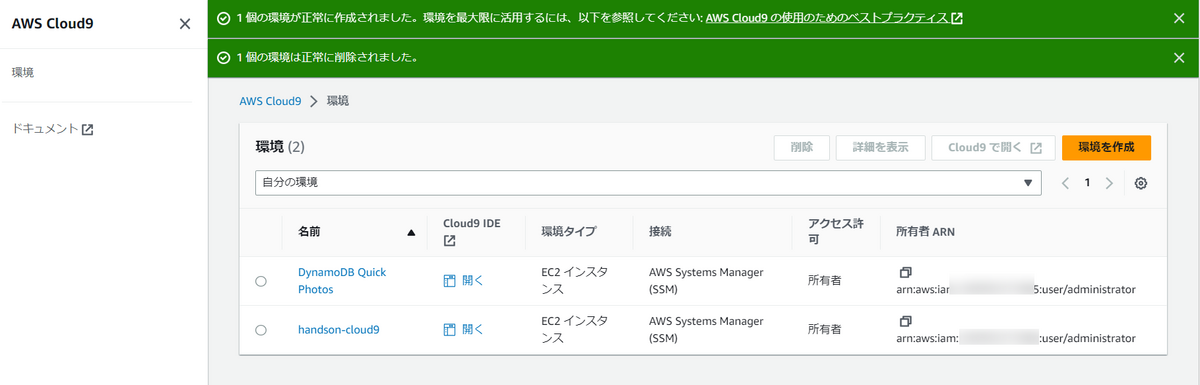Select the handson-cloud9 radio button

tap(261, 330)
